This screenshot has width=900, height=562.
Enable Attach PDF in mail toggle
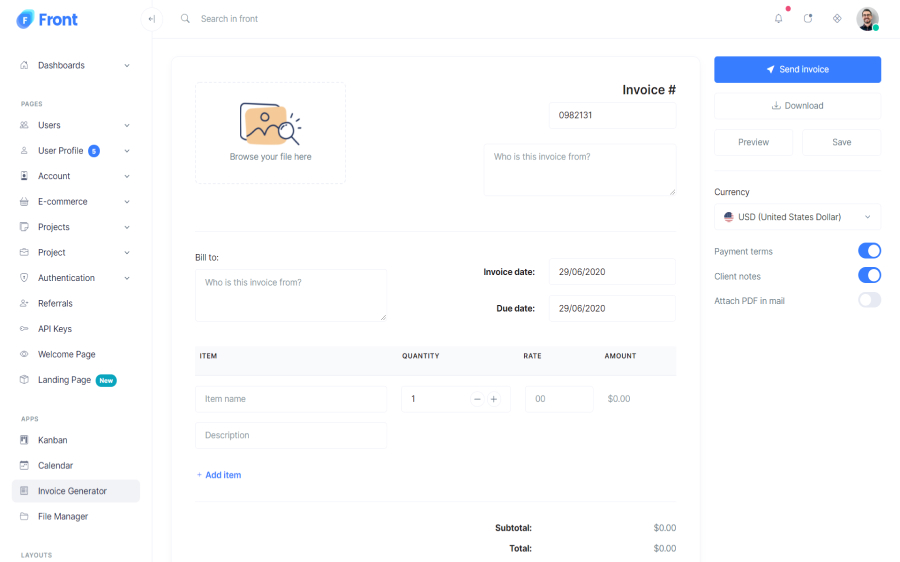pyautogui.click(x=869, y=300)
